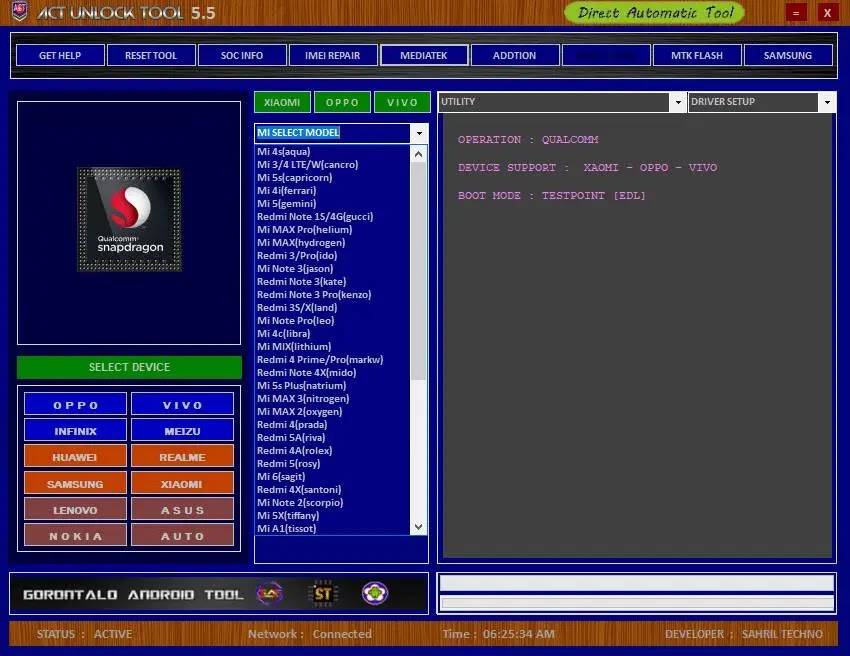The height and width of the screenshot is (656, 850).
Task: Choose the ASUS brand button
Action: tap(183, 510)
